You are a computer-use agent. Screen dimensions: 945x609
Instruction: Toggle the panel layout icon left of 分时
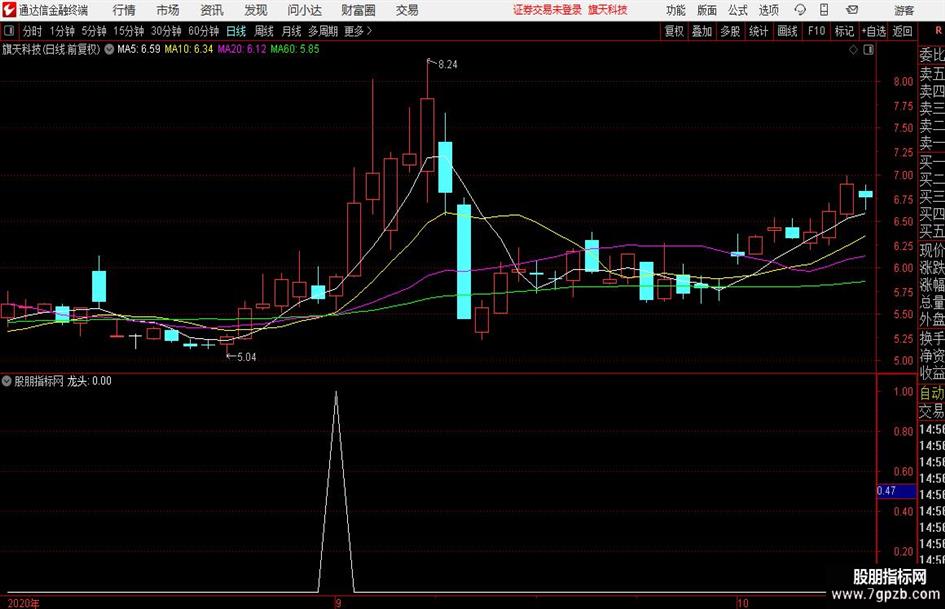pyautogui.click(x=8, y=31)
